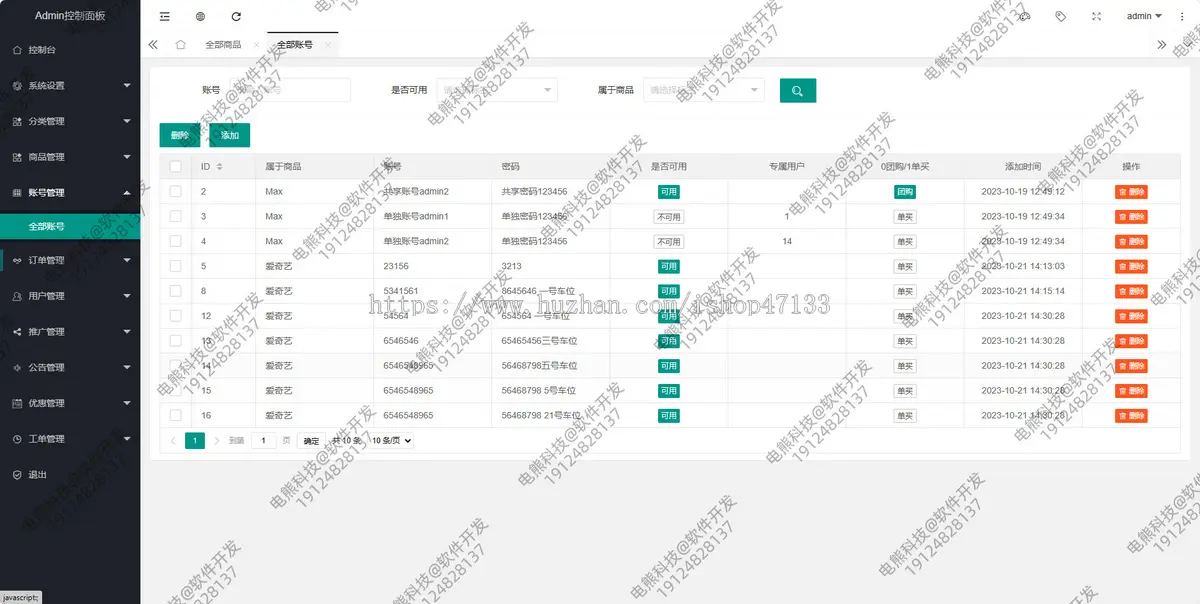This screenshot has width=1200, height=604.
Task: Expand 用户管理 menu
Action: pyautogui.click(x=70, y=296)
